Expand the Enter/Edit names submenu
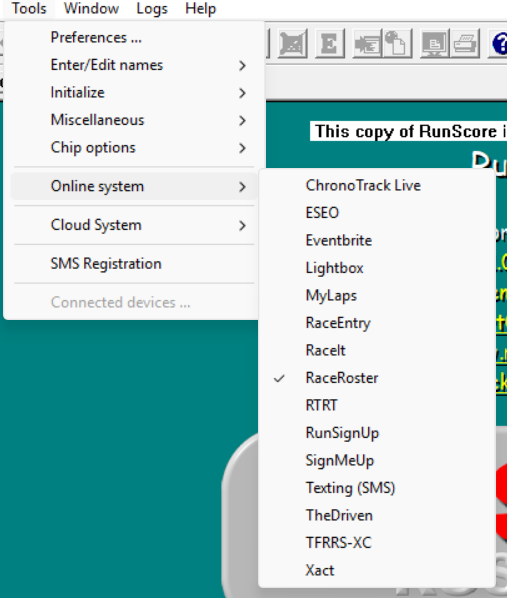The height and width of the screenshot is (598, 507). [x=134, y=65]
